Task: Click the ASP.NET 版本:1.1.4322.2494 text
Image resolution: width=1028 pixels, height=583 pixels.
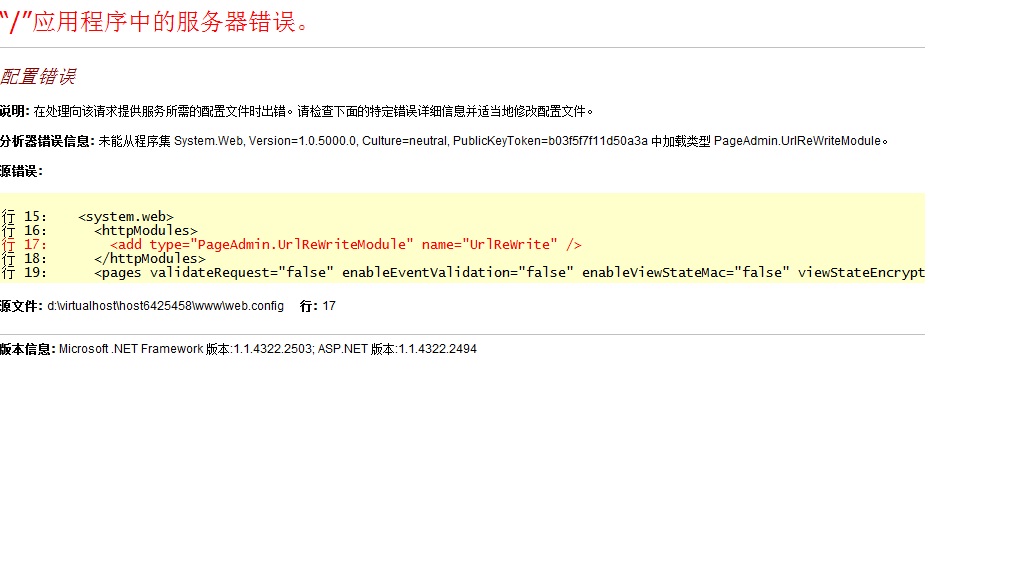Action: pos(397,349)
